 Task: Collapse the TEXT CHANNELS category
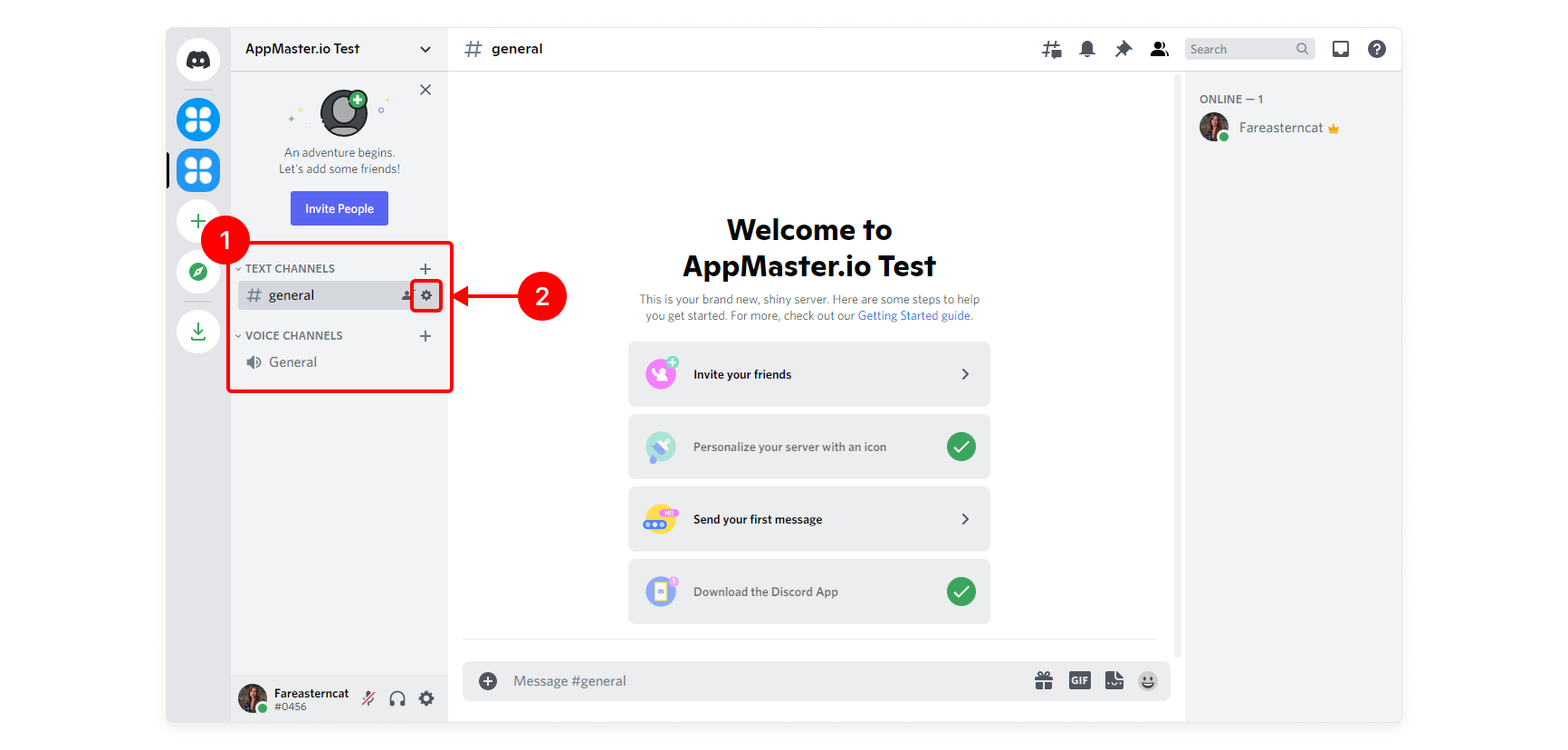[285, 268]
